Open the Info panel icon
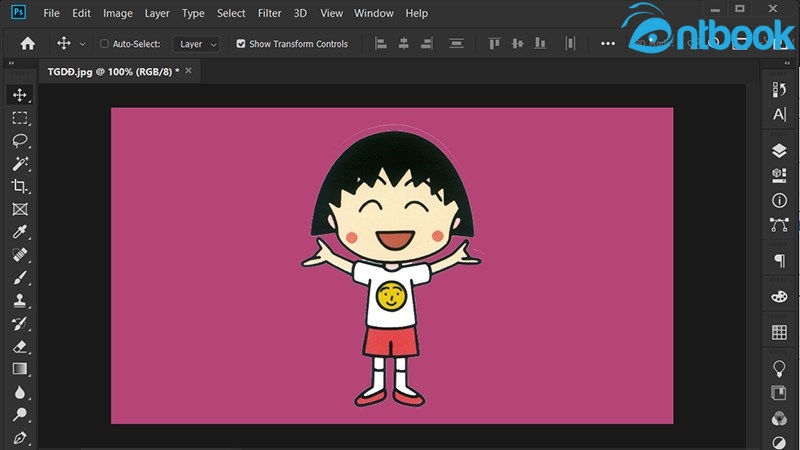This screenshot has height=450, width=800. click(779, 200)
